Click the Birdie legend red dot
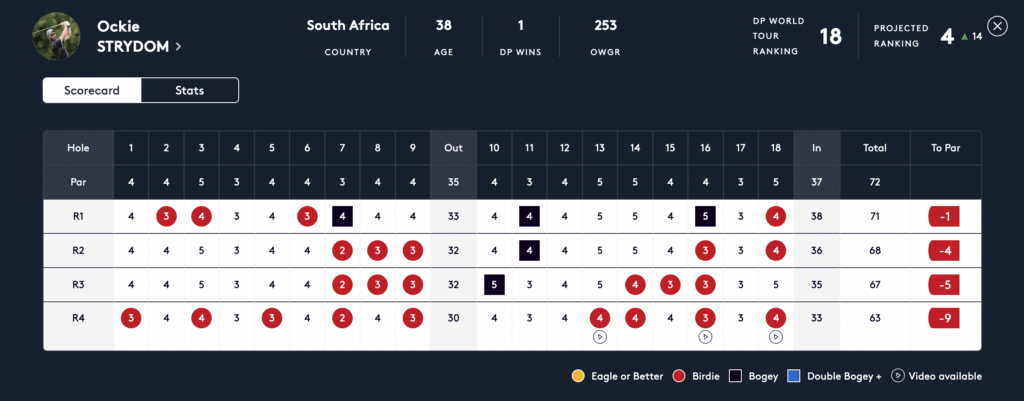 [x=679, y=376]
